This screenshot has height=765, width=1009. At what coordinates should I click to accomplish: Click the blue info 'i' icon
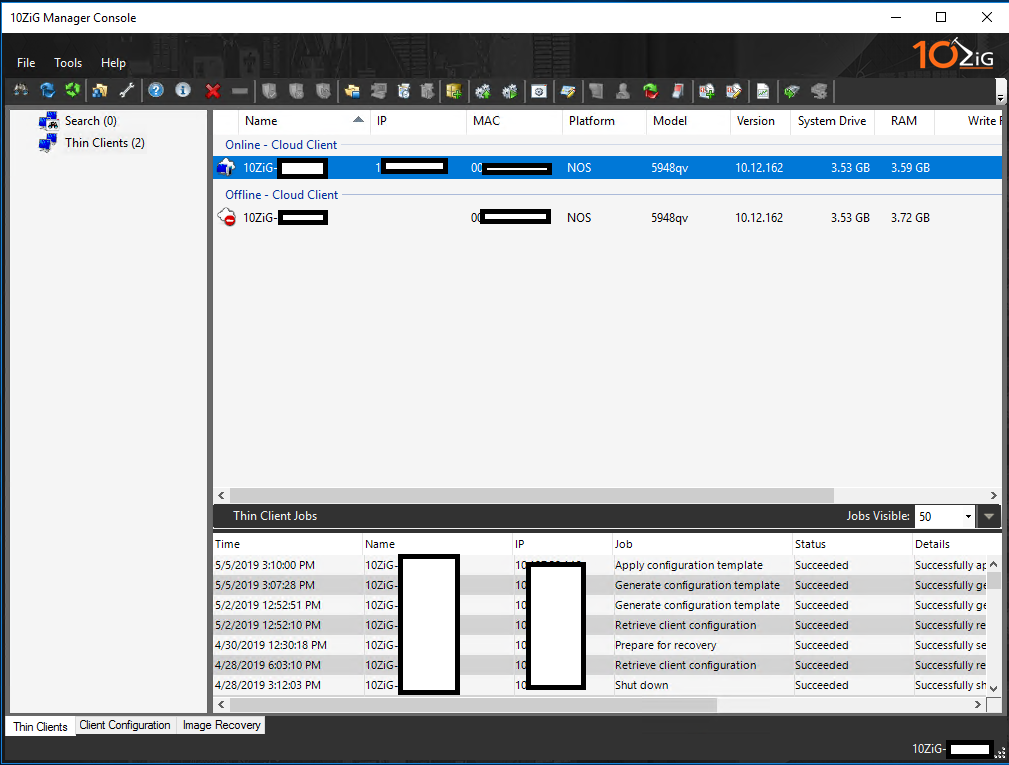pyautogui.click(x=183, y=91)
